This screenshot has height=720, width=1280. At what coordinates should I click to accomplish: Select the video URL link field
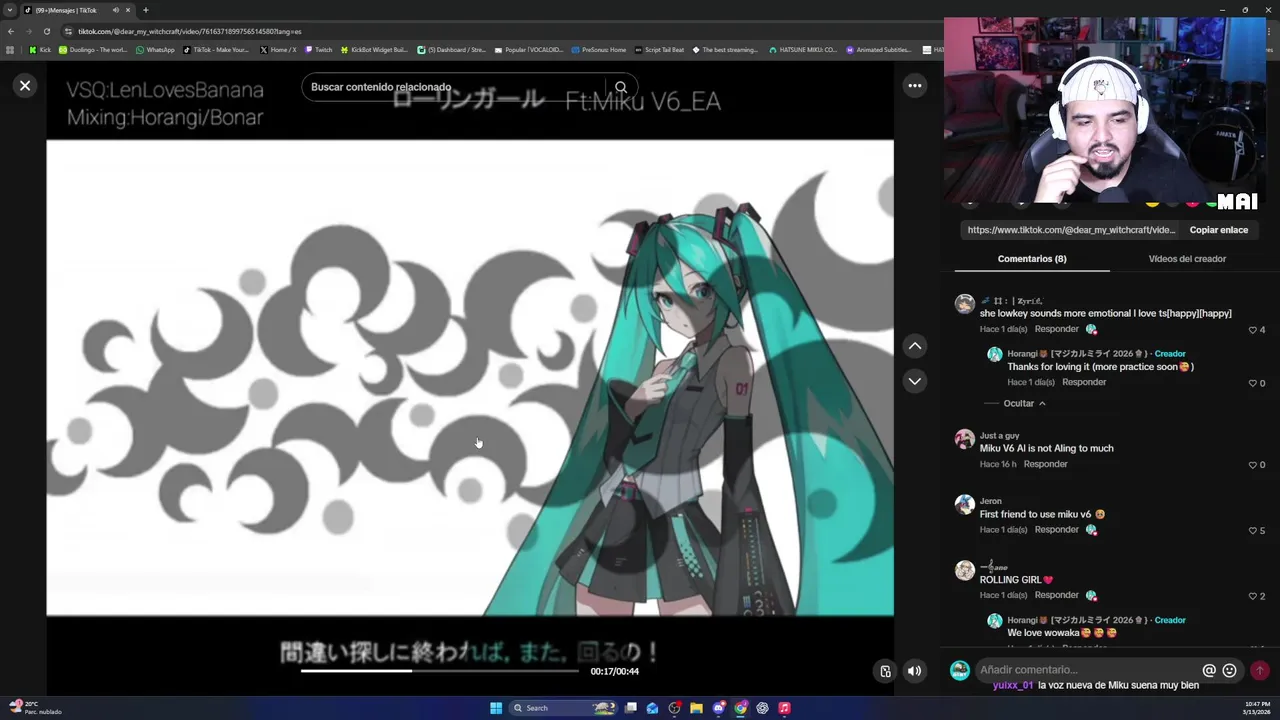pyautogui.click(x=1071, y=230)
